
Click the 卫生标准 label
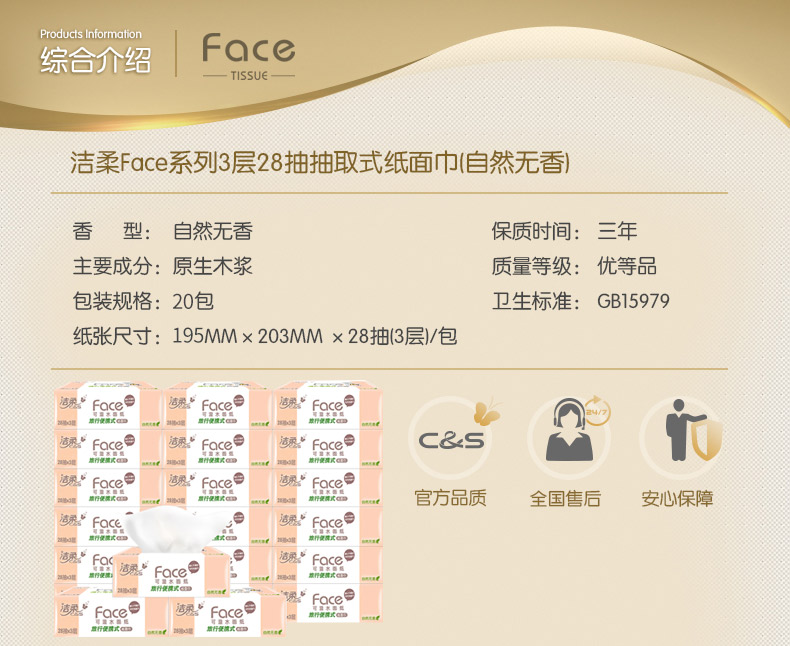pos(536,301)
